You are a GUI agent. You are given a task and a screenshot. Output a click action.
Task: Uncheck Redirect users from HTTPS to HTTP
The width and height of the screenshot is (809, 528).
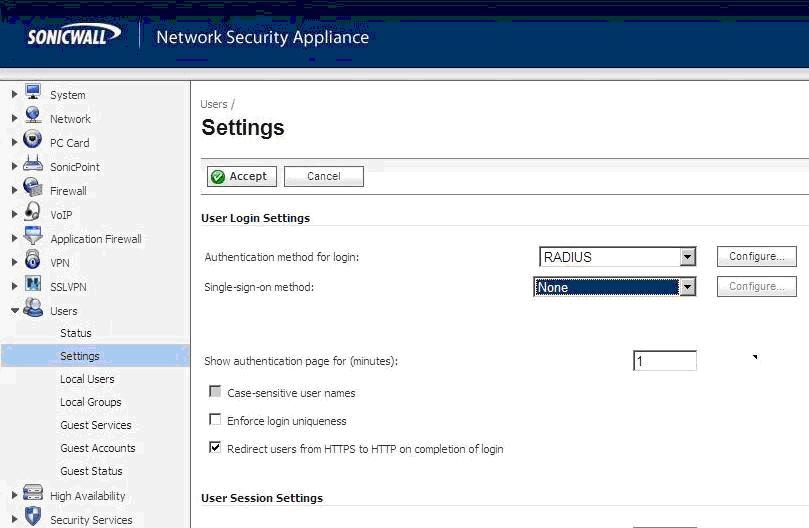coord(215,448)
